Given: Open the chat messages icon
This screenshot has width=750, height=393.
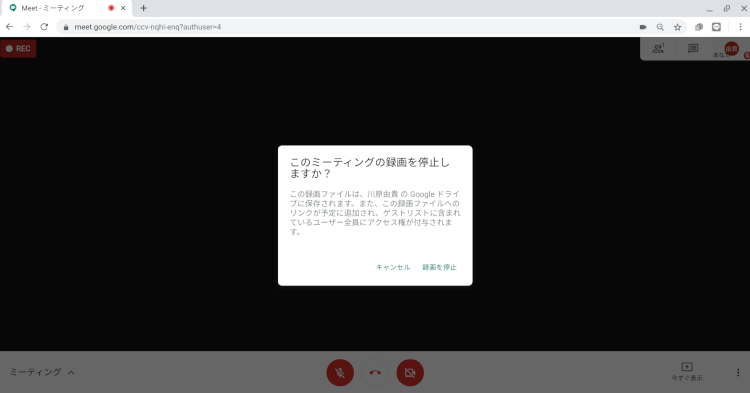Looking at the screenshot, I should click(x=693, y=48).
